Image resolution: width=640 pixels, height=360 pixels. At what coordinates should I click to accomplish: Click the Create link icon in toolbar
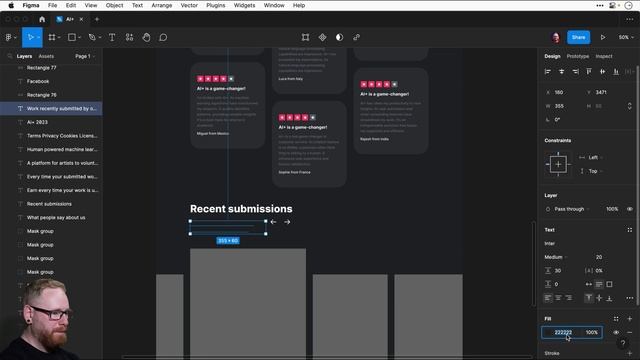(356, 38)
